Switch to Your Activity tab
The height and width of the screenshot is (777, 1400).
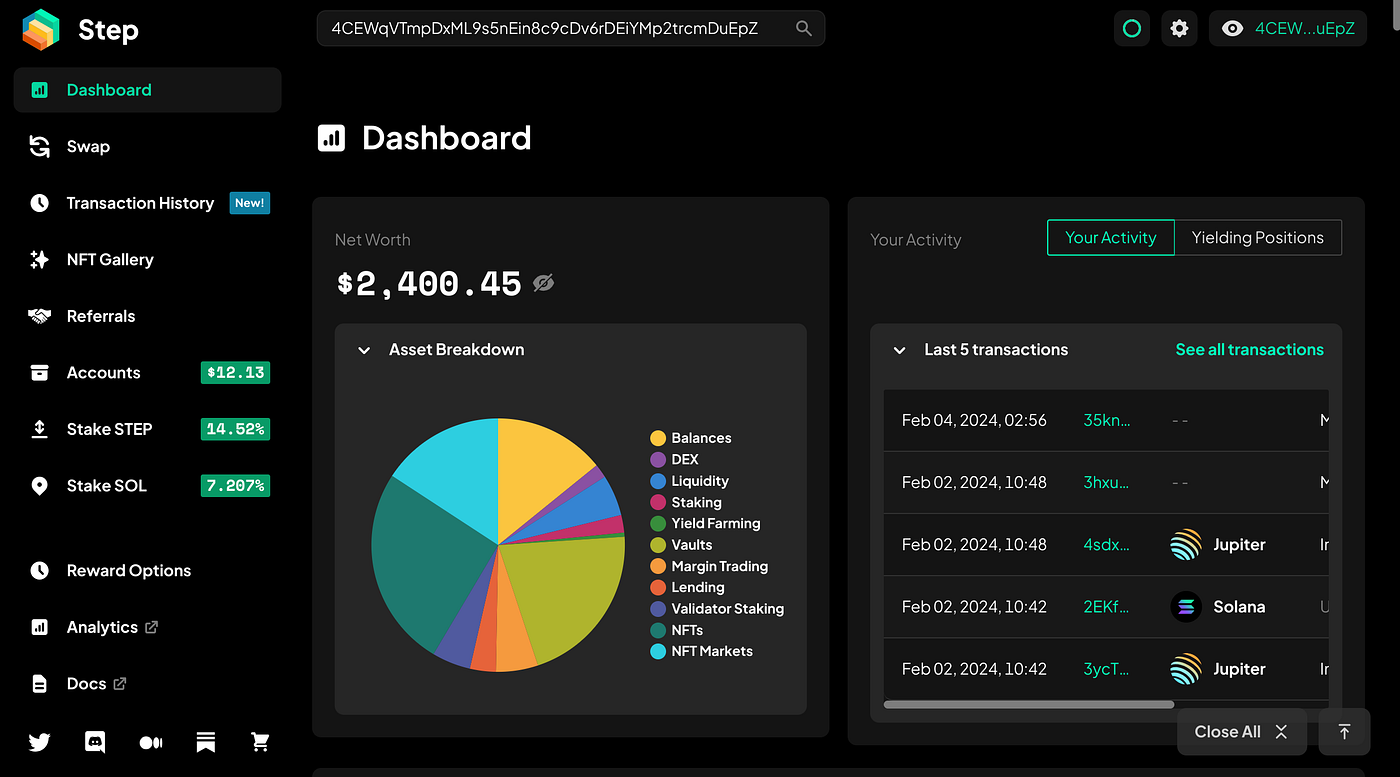1111,238
